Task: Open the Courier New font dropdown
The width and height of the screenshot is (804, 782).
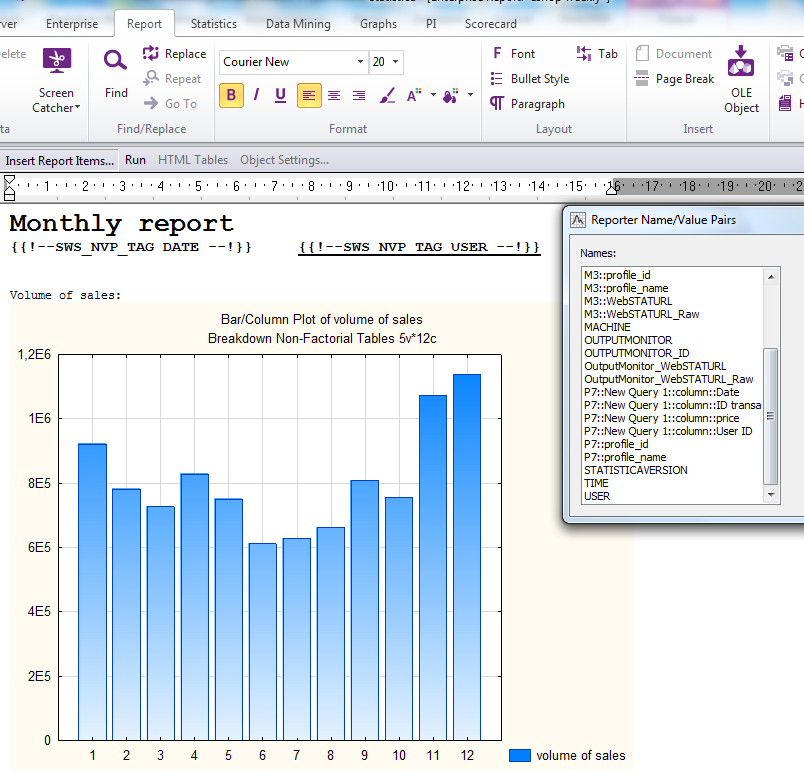Action: (360, 62)
